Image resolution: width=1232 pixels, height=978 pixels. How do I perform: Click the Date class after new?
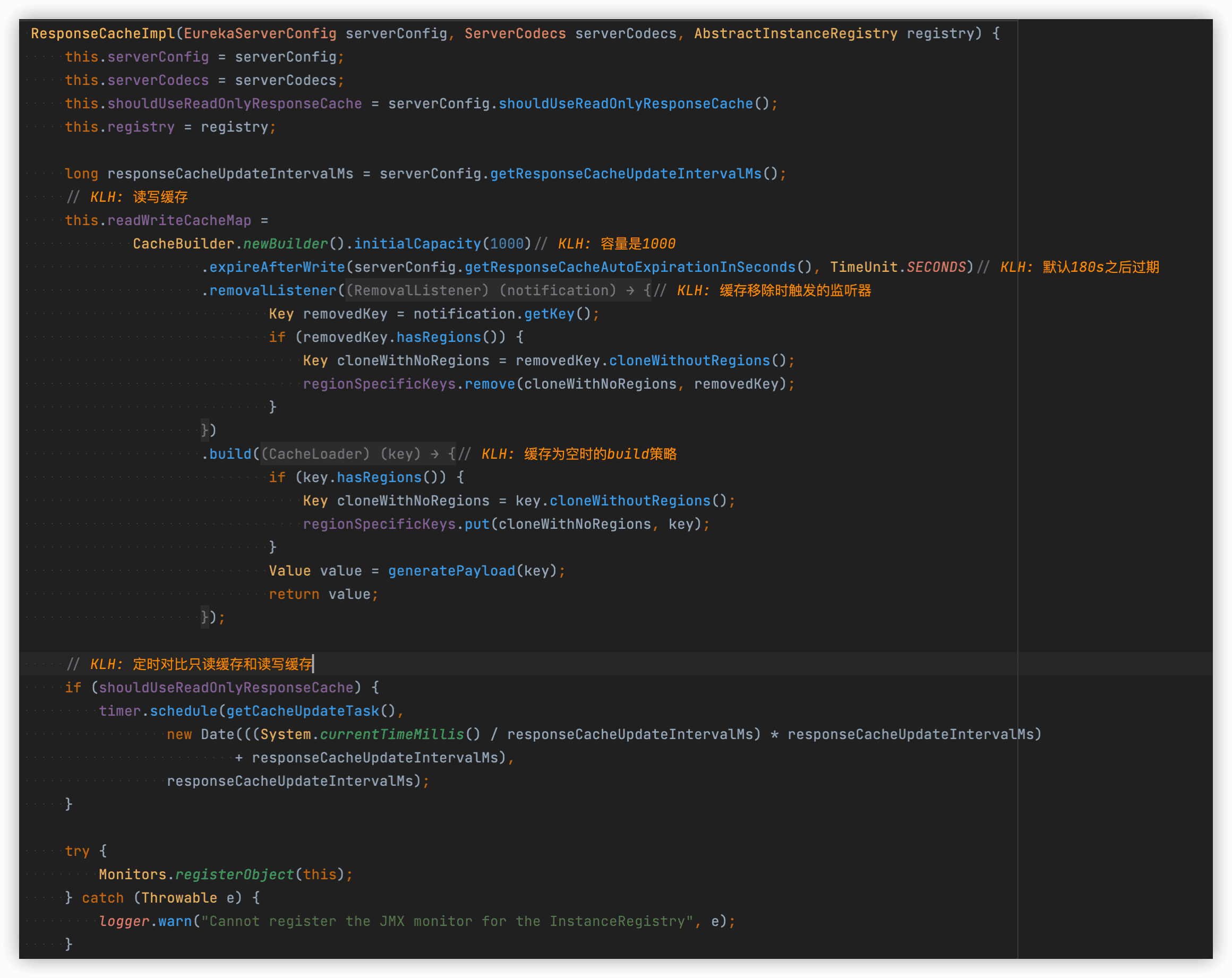(218, 735)
